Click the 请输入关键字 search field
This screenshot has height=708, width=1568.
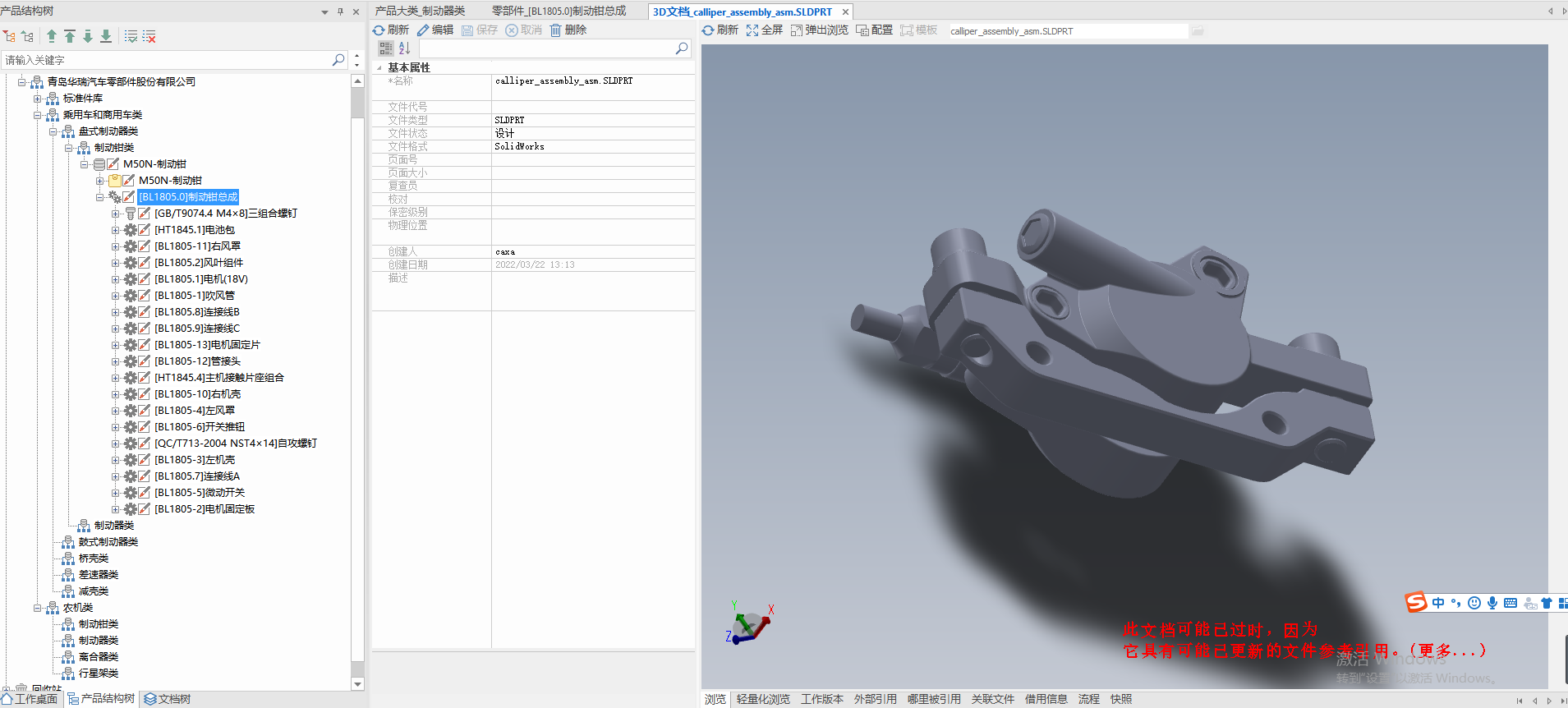pyautogui.click(x=164, y=60)
